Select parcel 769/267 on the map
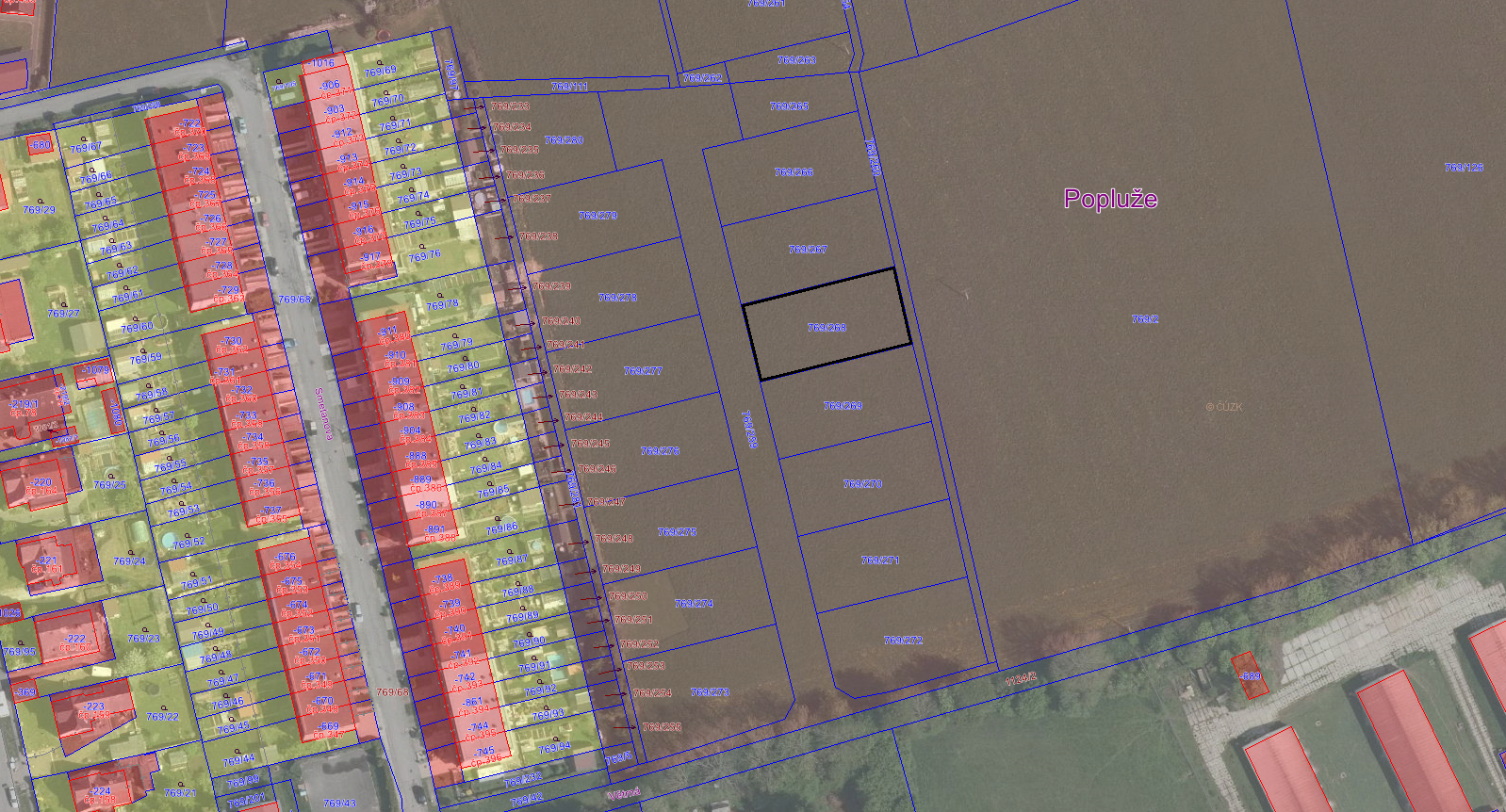 [808, 250]
